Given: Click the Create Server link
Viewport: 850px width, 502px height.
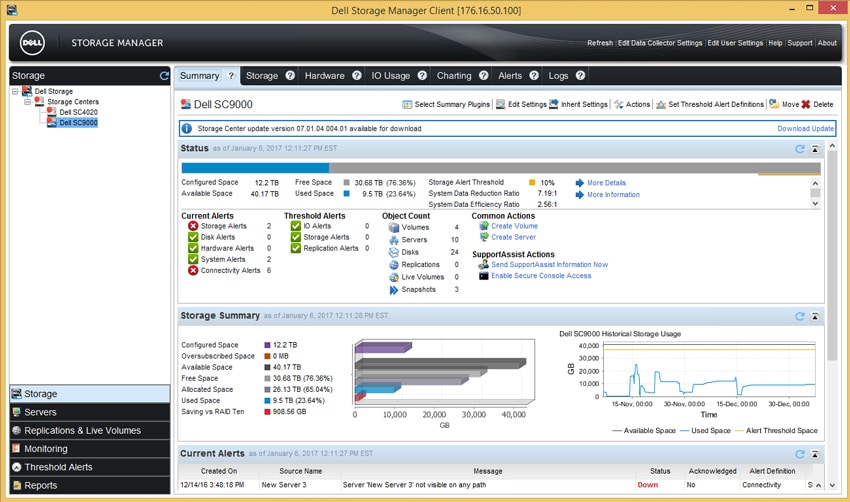Looking at the screenshot, I should (513, 237).
